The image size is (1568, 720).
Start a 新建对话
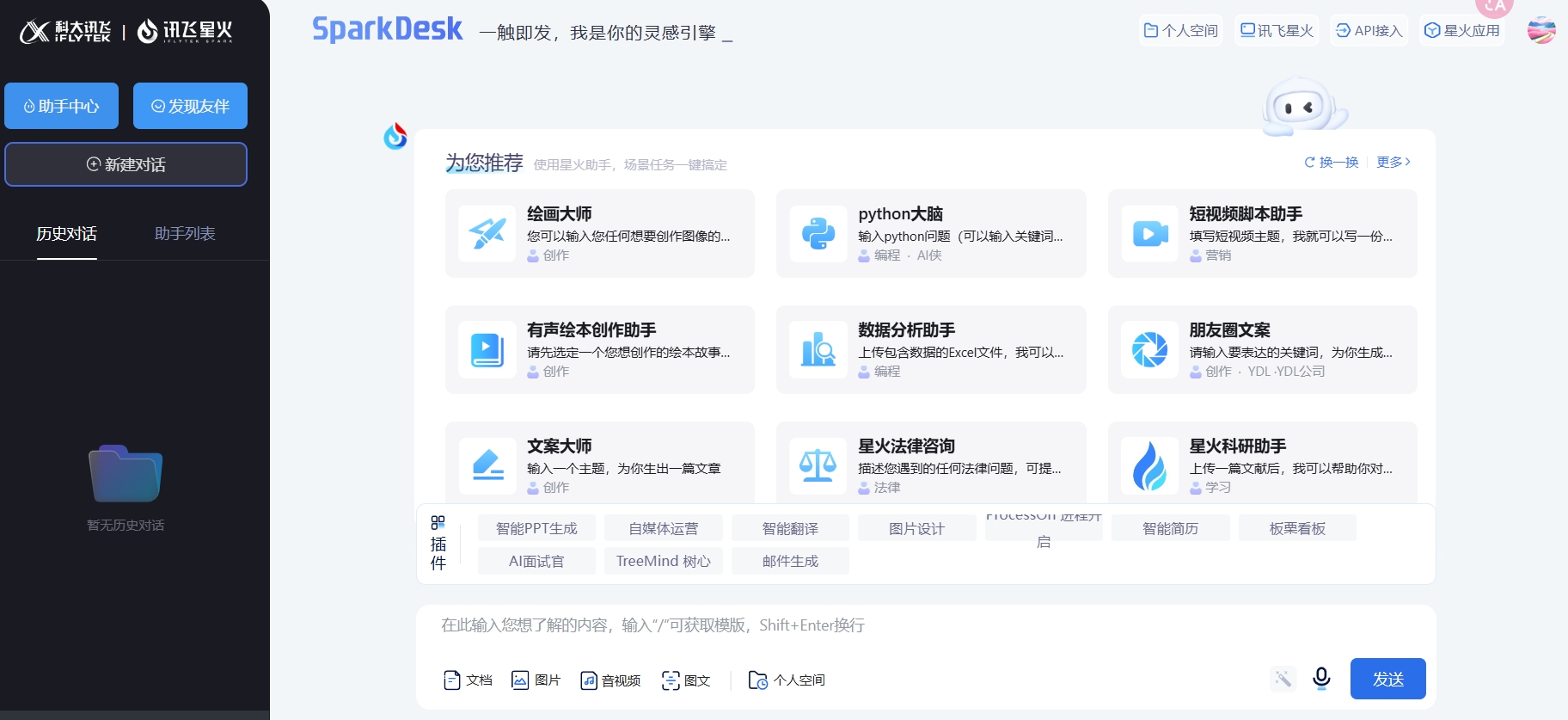click(126, 164)
